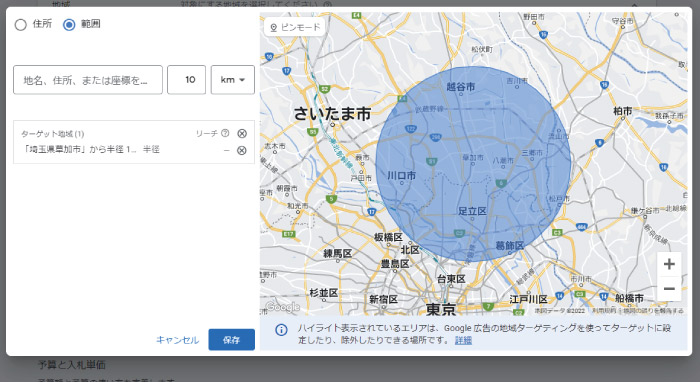The image size is (700, 382).
Task: Remove all target locations with header X icon
Action: pos(242,133)
